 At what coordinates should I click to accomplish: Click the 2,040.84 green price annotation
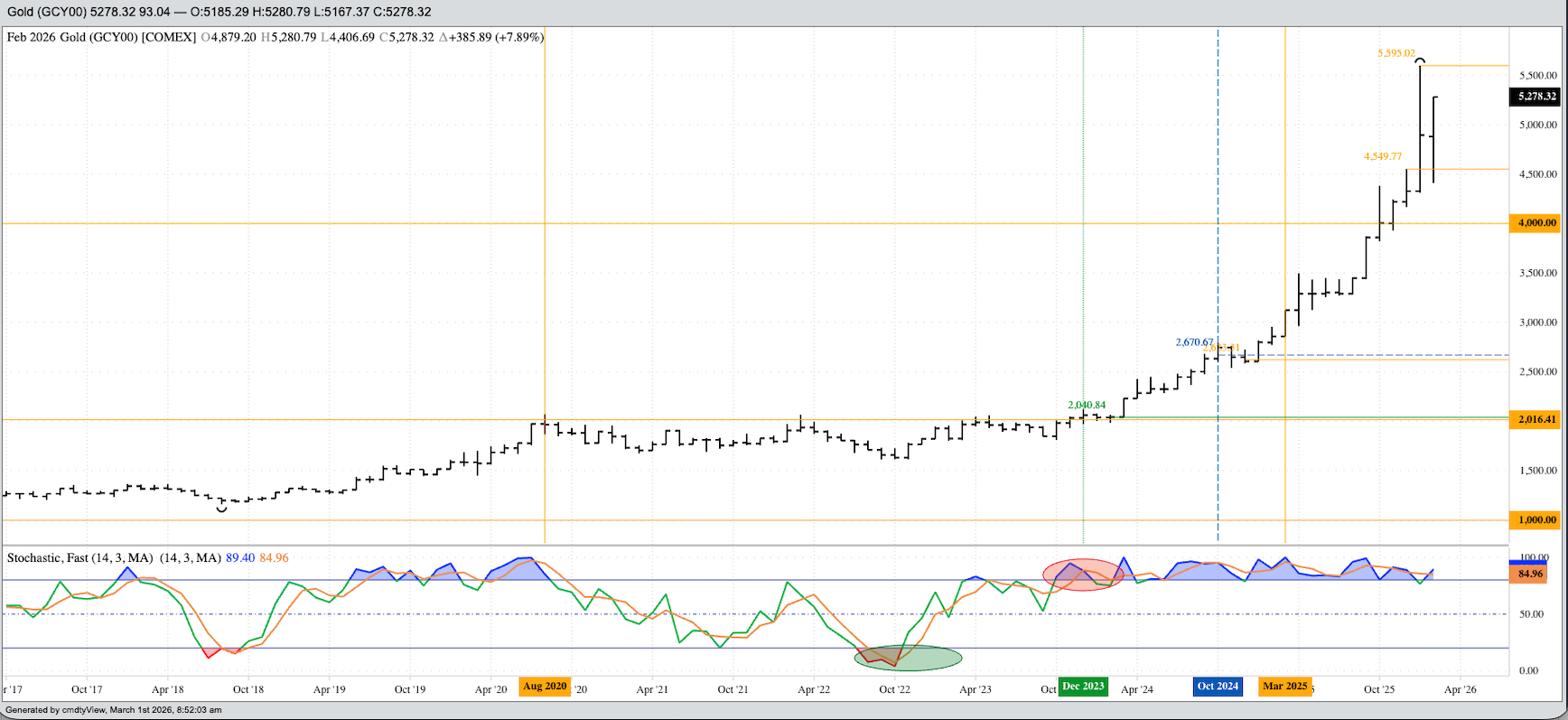[1086, 405]
